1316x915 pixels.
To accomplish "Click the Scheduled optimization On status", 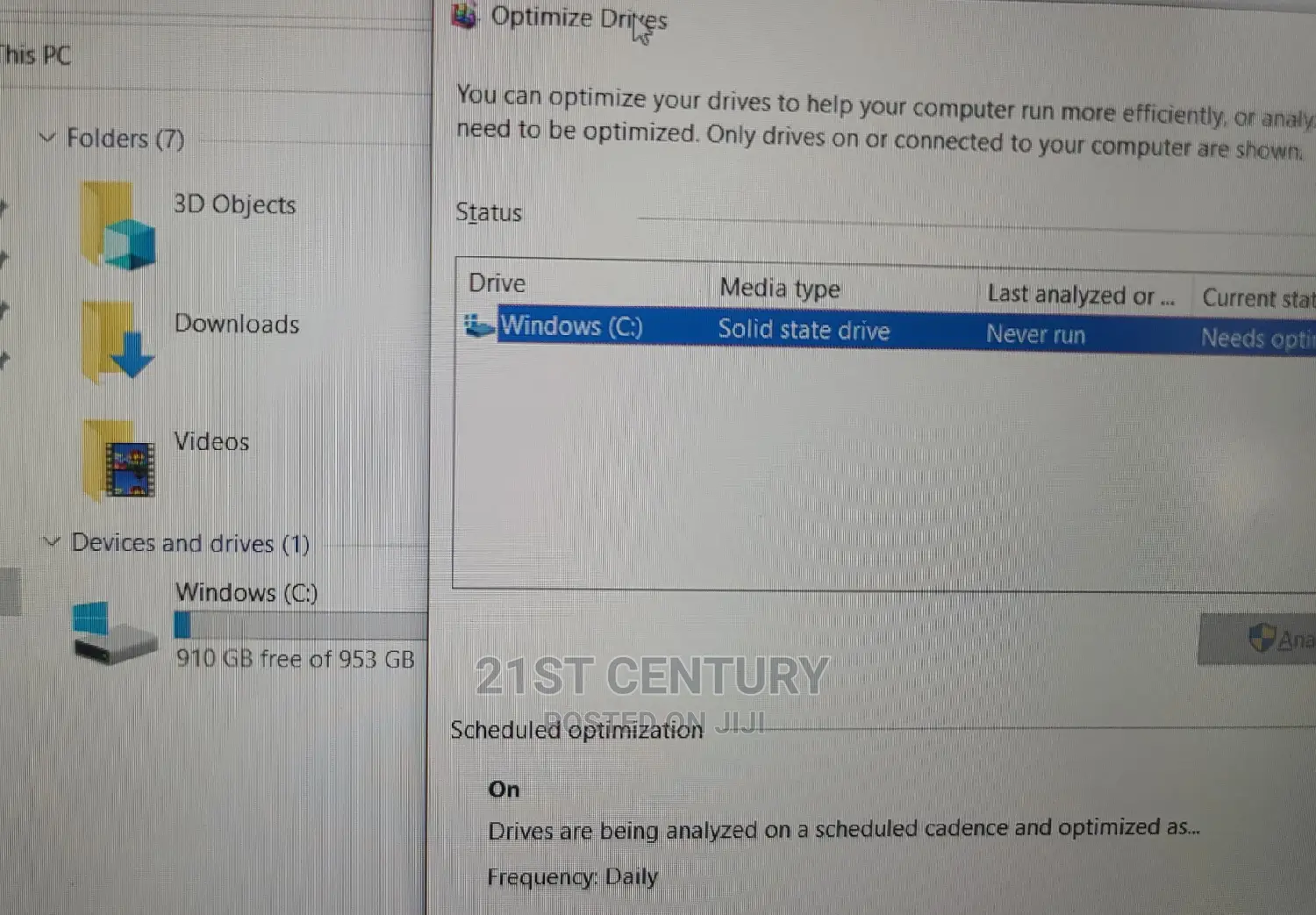I will tap(504, 790).
